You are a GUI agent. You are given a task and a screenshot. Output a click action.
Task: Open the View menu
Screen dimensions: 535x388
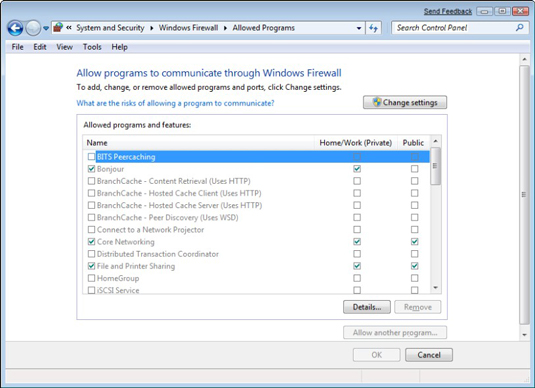[x=64, y=47]
